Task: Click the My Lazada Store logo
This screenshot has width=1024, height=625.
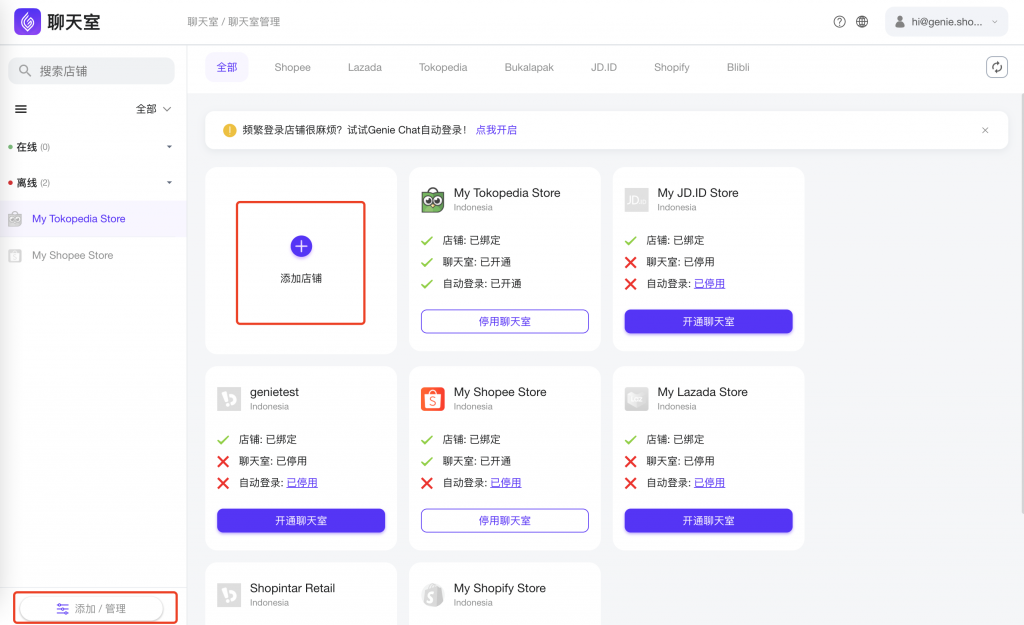Action: (x=636, y=398)
